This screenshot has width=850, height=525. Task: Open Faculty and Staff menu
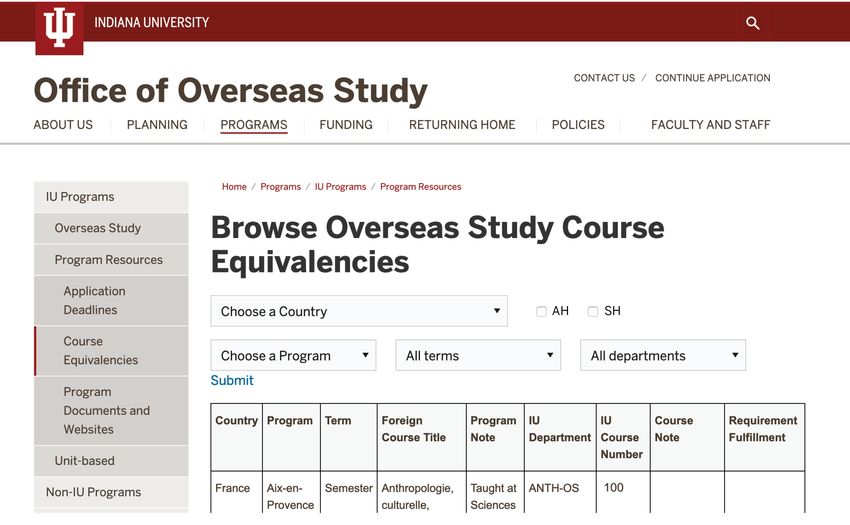coord(710,125)
